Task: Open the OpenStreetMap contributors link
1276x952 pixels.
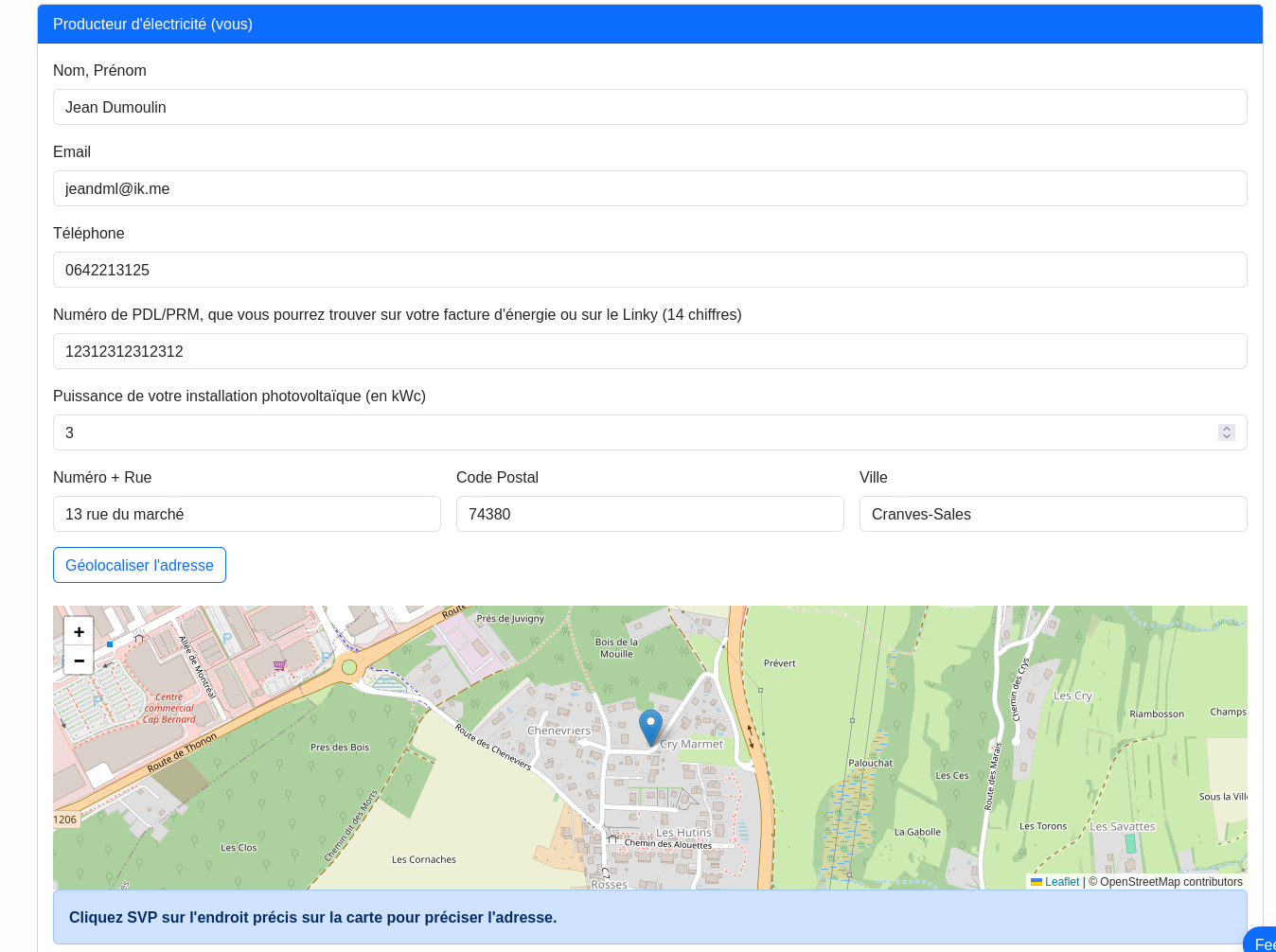Action: [x=1165, y=881]
